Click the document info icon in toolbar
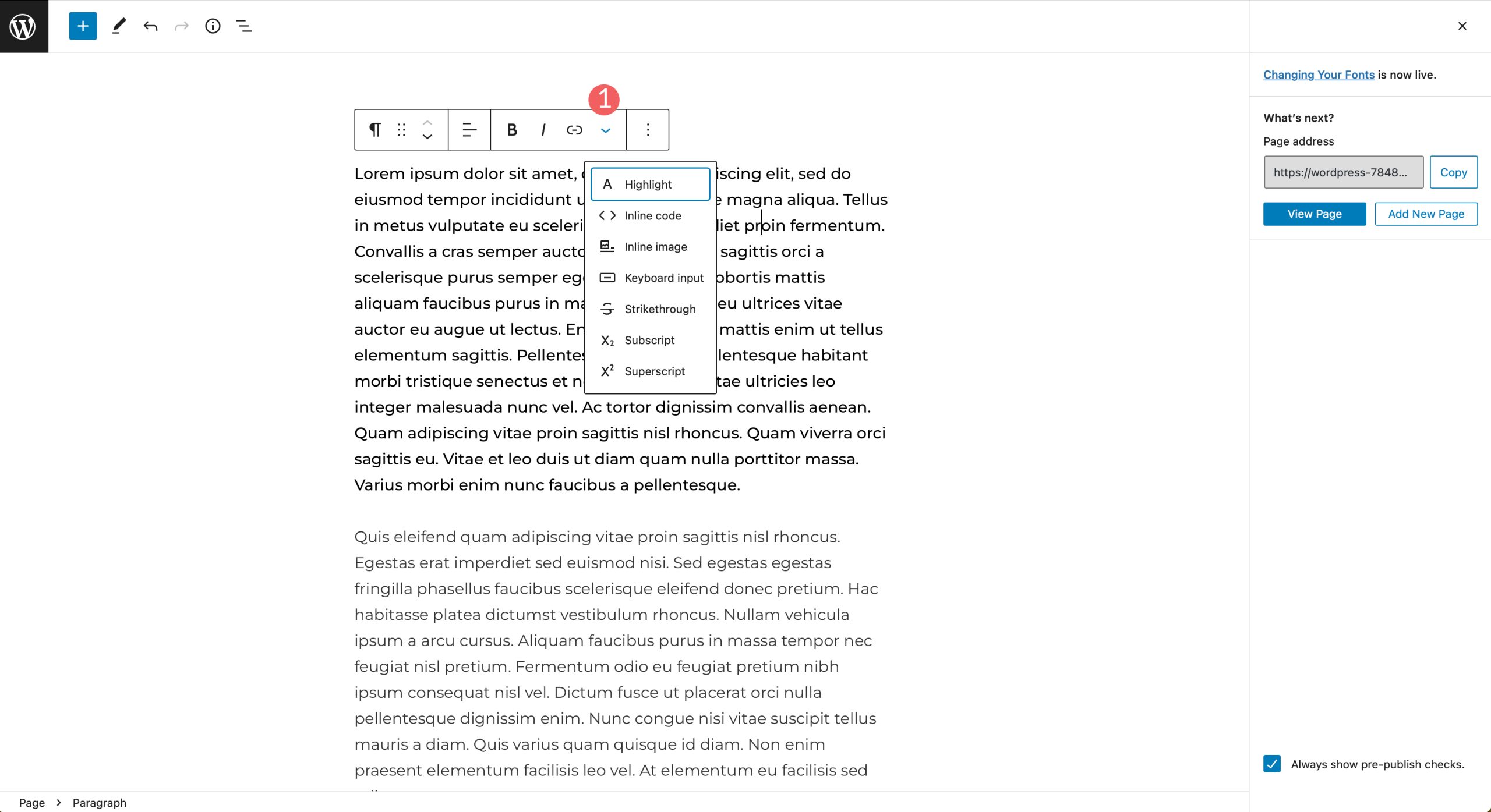 (213, 26)
